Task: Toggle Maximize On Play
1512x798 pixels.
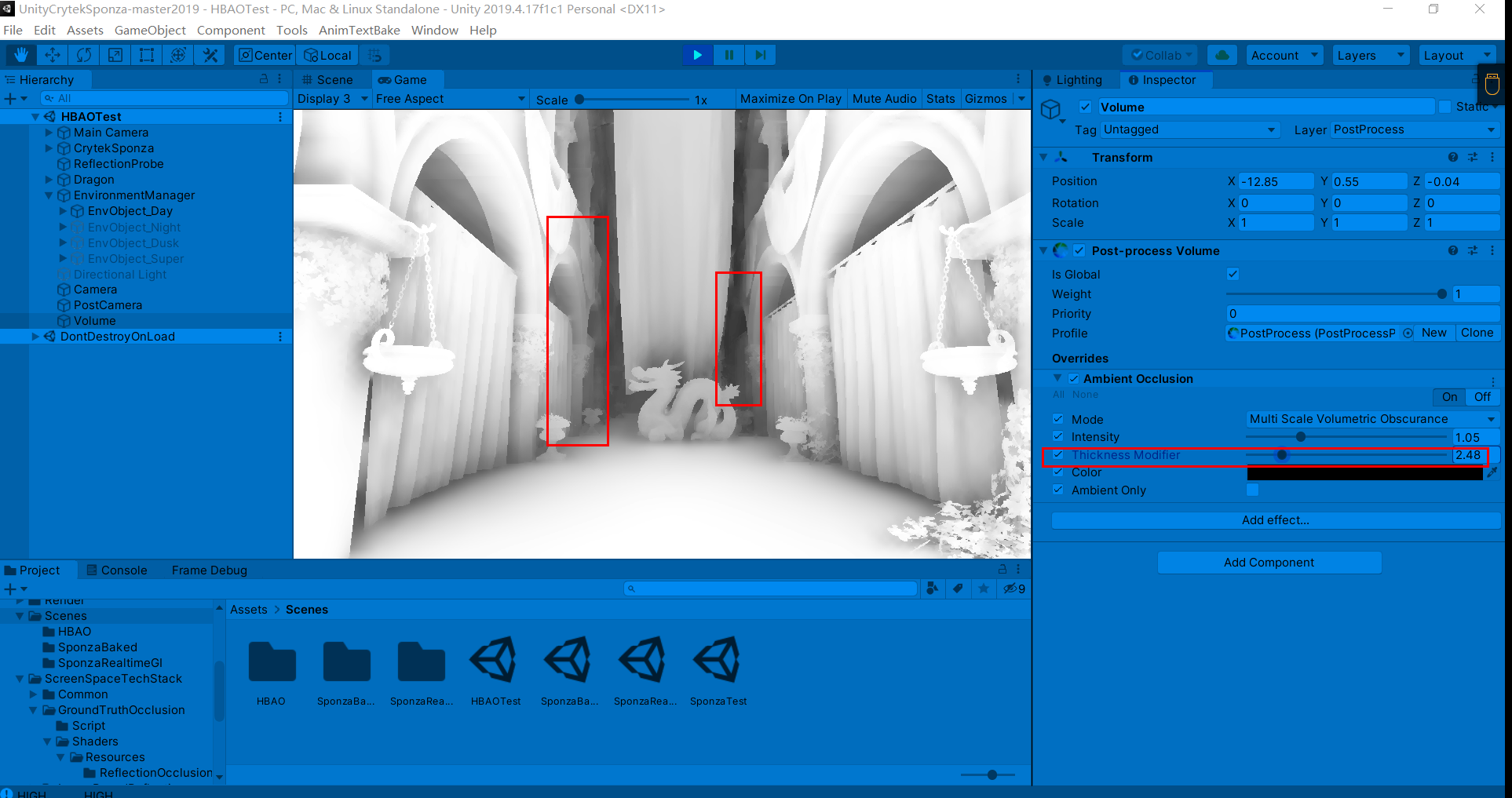Action: 791,98
